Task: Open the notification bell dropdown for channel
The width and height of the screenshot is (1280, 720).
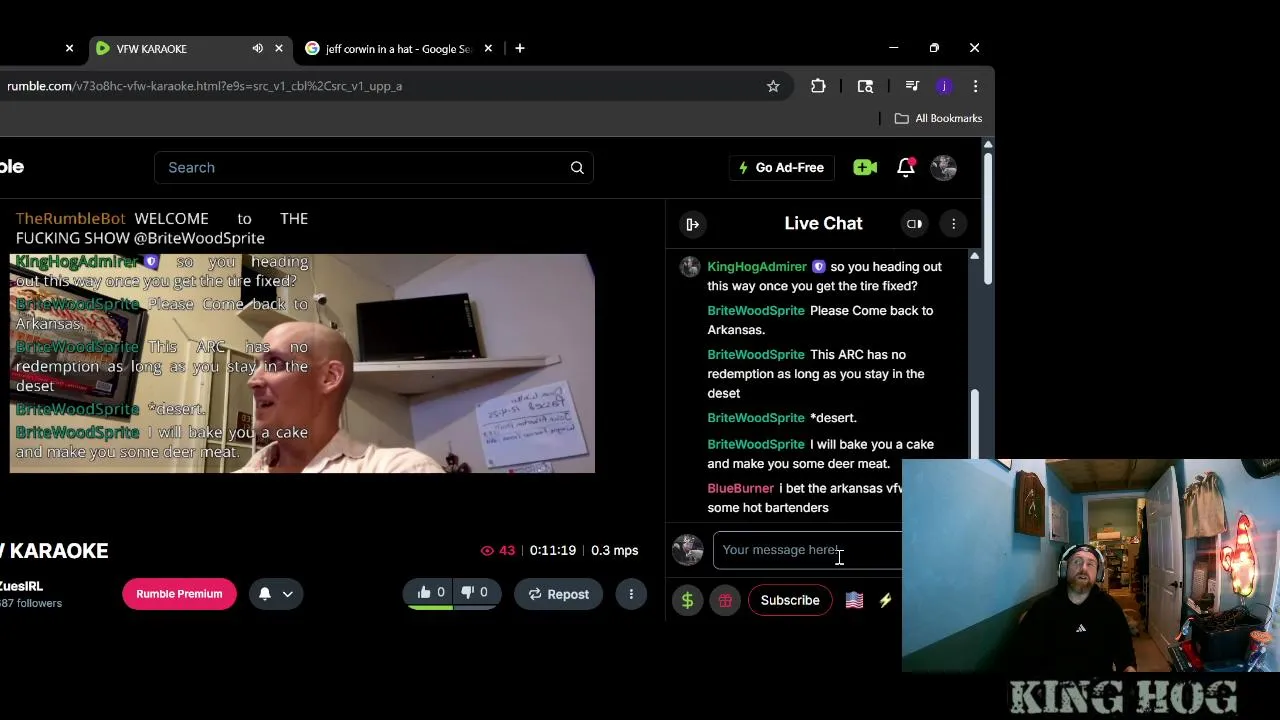Action: tap(276, 594)
